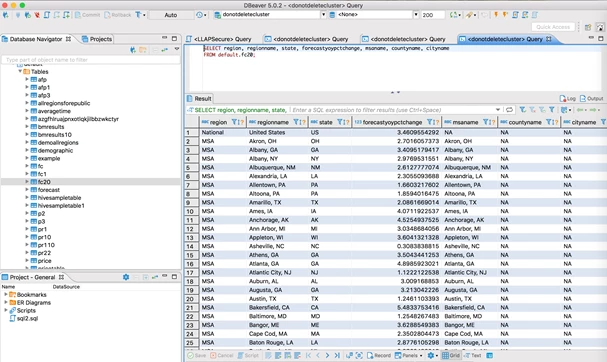Click the results settings gear in bottom toolbar
607x362 pixels.
430,355
